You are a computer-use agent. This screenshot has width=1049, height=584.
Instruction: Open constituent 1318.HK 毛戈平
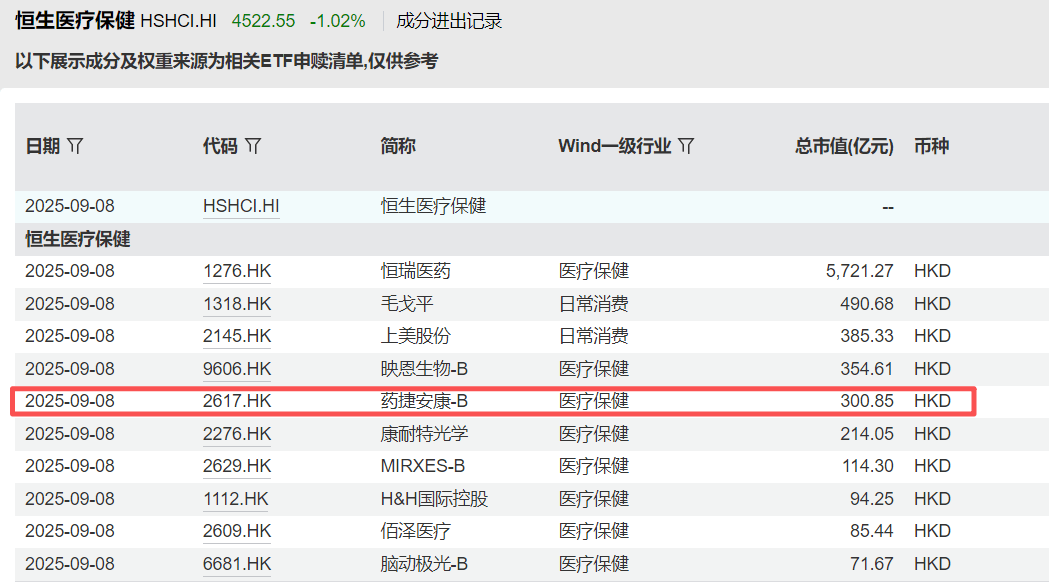pyautogui.click(x=237, y=303)
